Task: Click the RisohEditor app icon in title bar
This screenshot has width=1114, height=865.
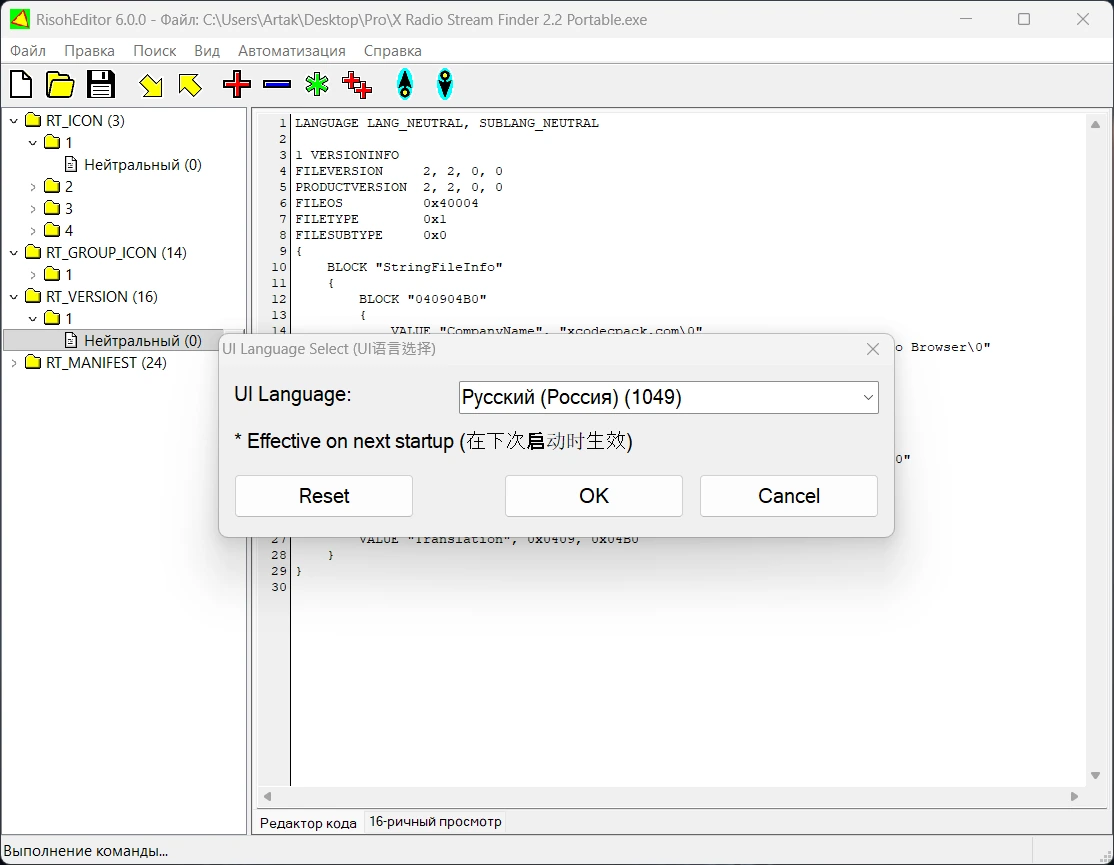Action: point(19,19)
